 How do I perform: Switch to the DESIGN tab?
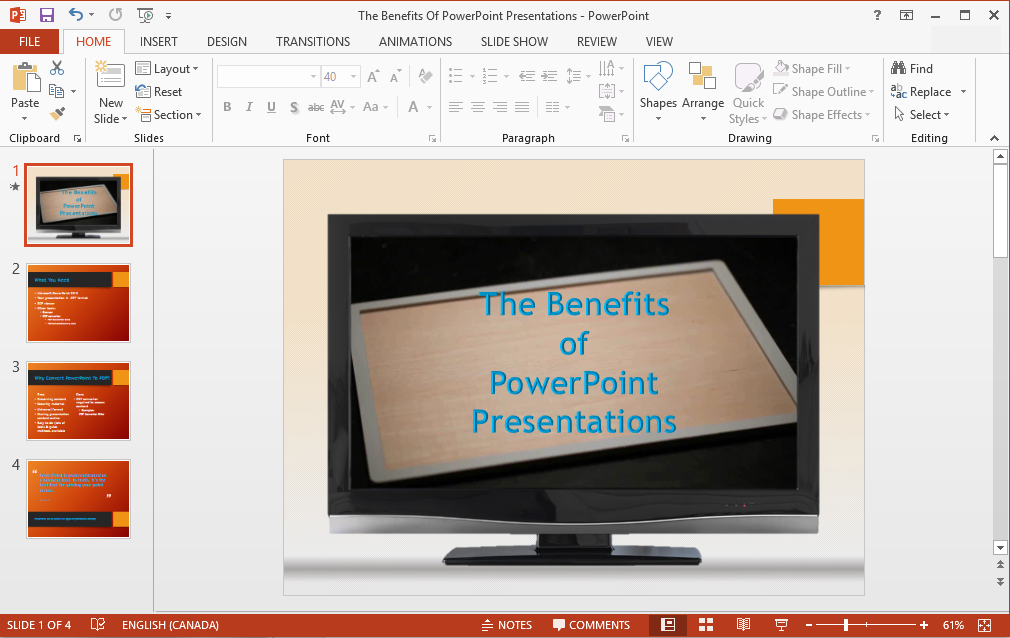[227, 42]
